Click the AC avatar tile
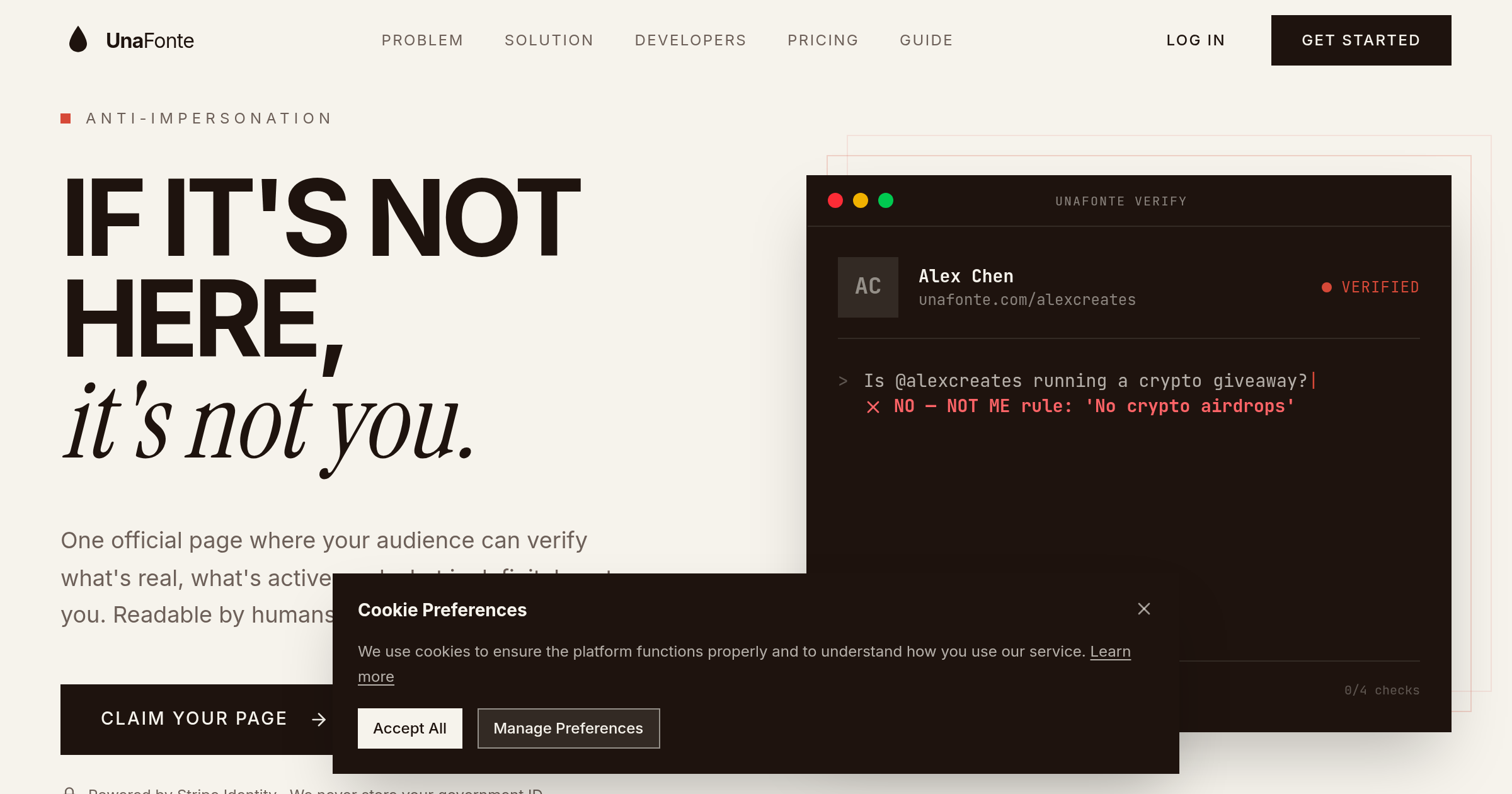 tap(868, 287)
